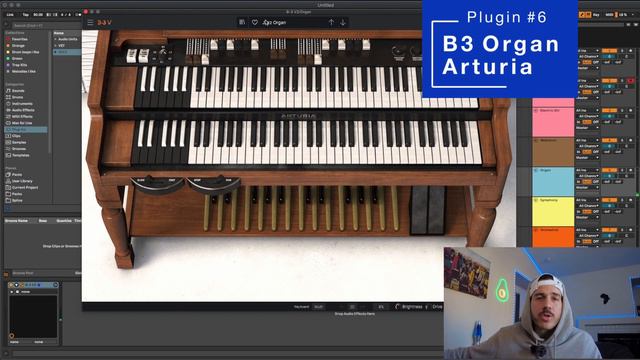This screenshot has width=640, height=360.
Task: Open Favorites collection with red tag
Action: coord(19,39)
